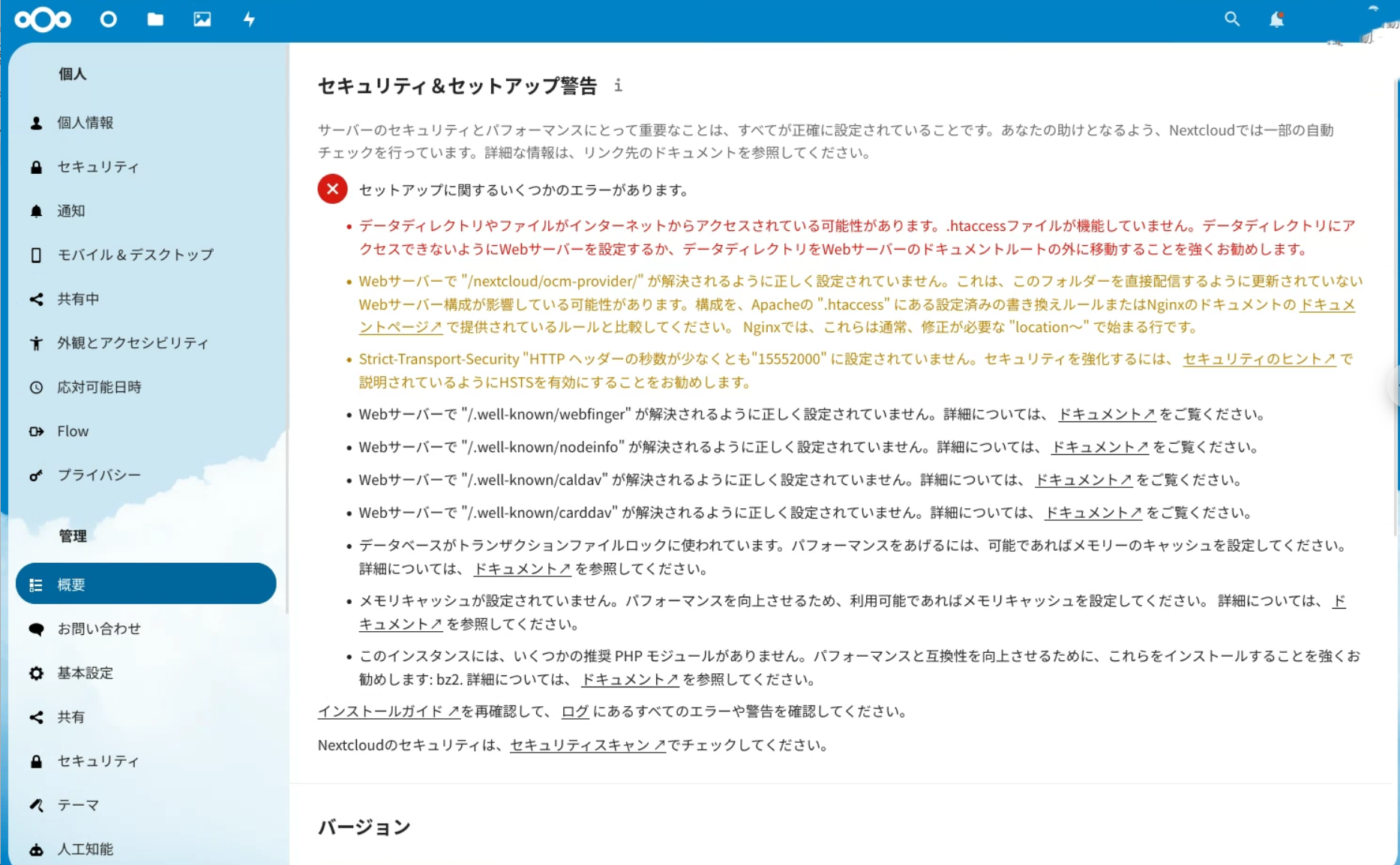Click the info icon beside セキュリティ＆セットアップ警告
This screenshot has height=865, width=1400.
(618, 85)
